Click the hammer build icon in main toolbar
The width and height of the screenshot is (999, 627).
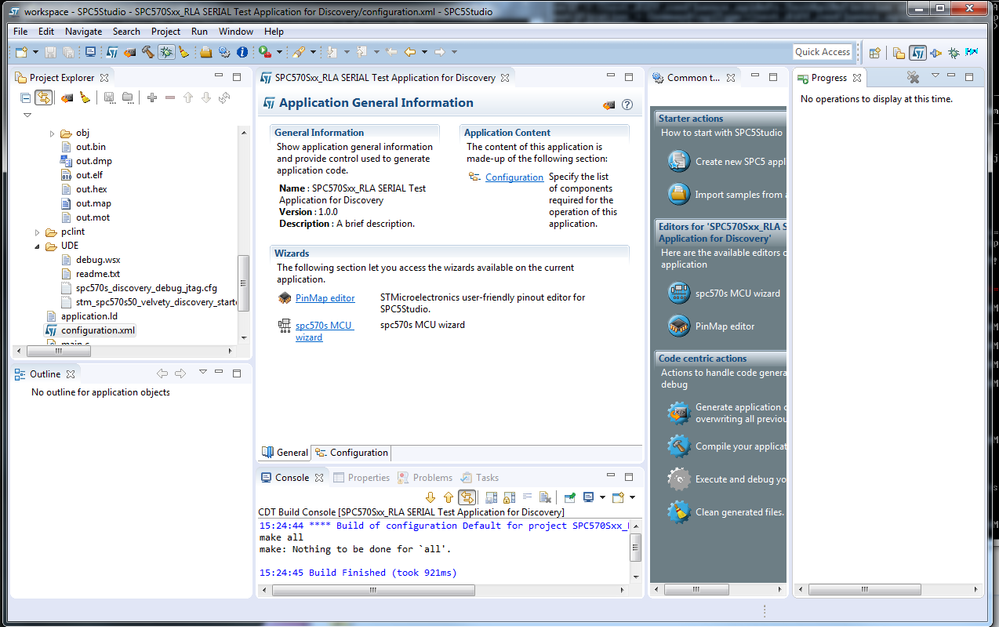[148, 52]
